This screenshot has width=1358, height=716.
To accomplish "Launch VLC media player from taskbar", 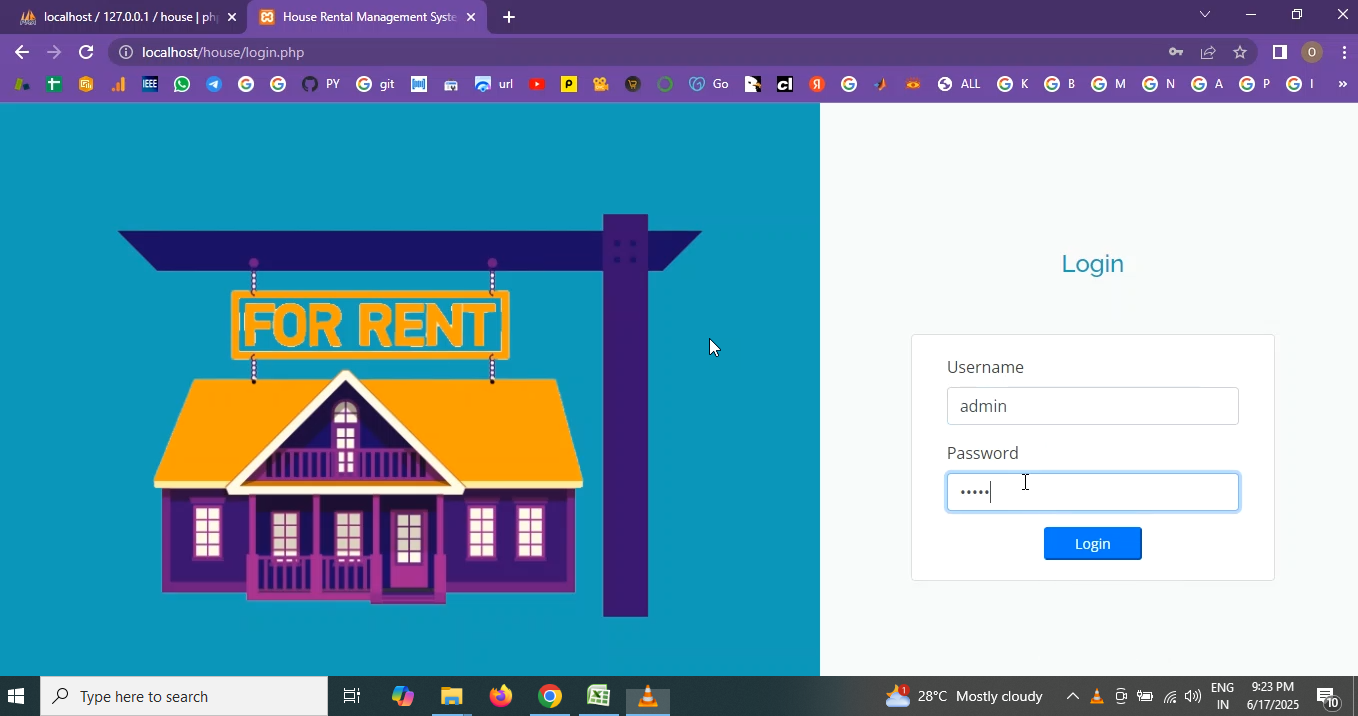I will (648, 697).
